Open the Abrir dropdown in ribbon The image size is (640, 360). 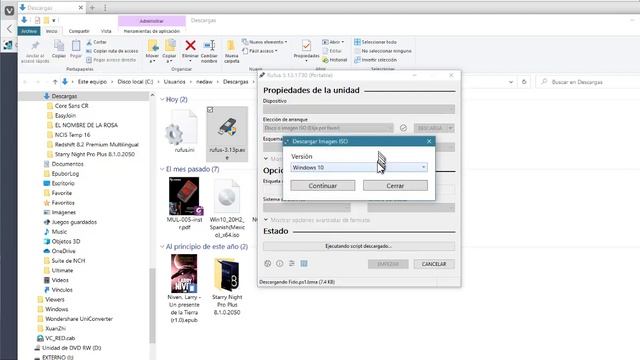333,42
